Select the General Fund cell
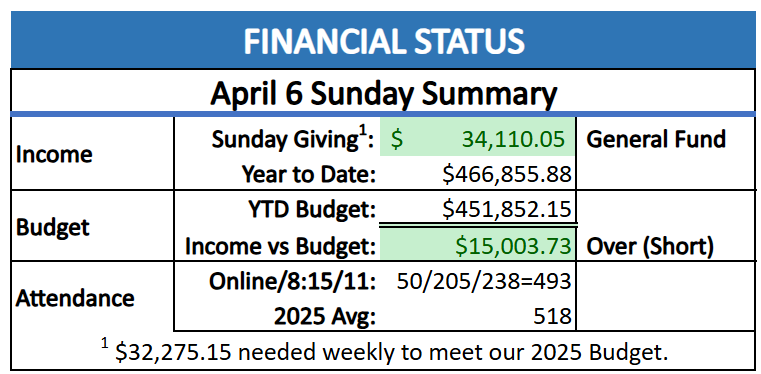This screenshot has width=761, height=374. (x=656, y=139)
